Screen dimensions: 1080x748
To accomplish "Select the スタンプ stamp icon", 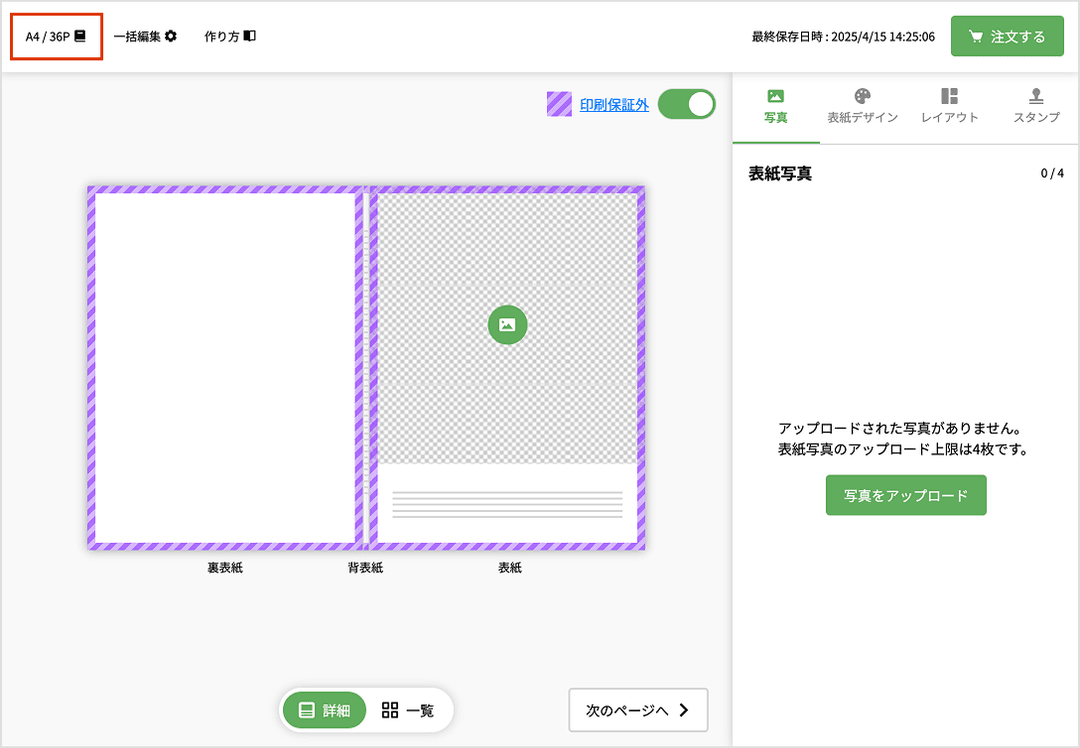I will coord(1036,96).
